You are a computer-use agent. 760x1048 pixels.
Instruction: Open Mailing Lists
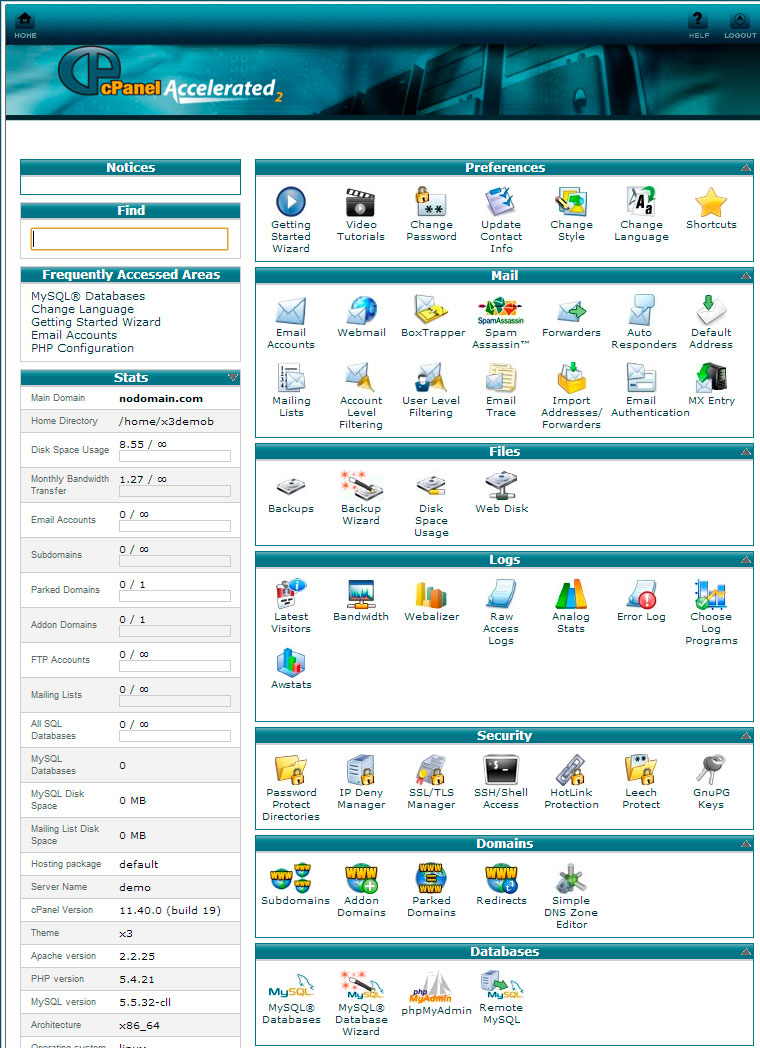tap(291, 378)
